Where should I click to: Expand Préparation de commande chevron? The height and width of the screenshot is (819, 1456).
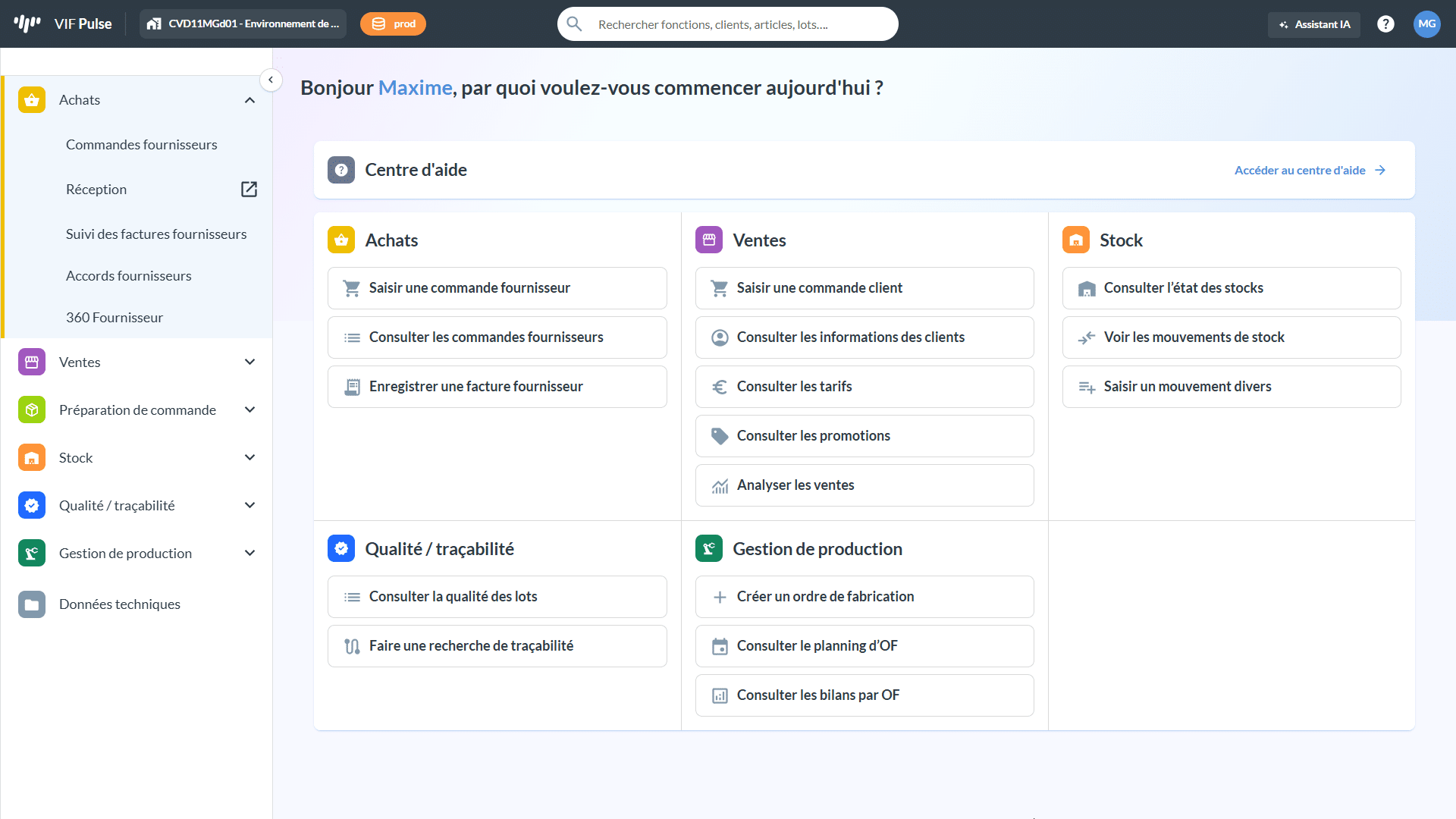point(249,410)
